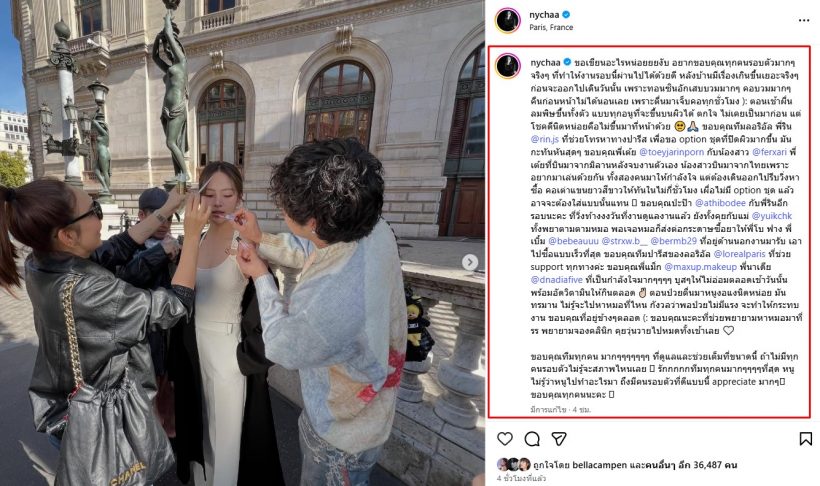
Task: Open the @yuikchk profile link
Action: click(x=772, y=216)
